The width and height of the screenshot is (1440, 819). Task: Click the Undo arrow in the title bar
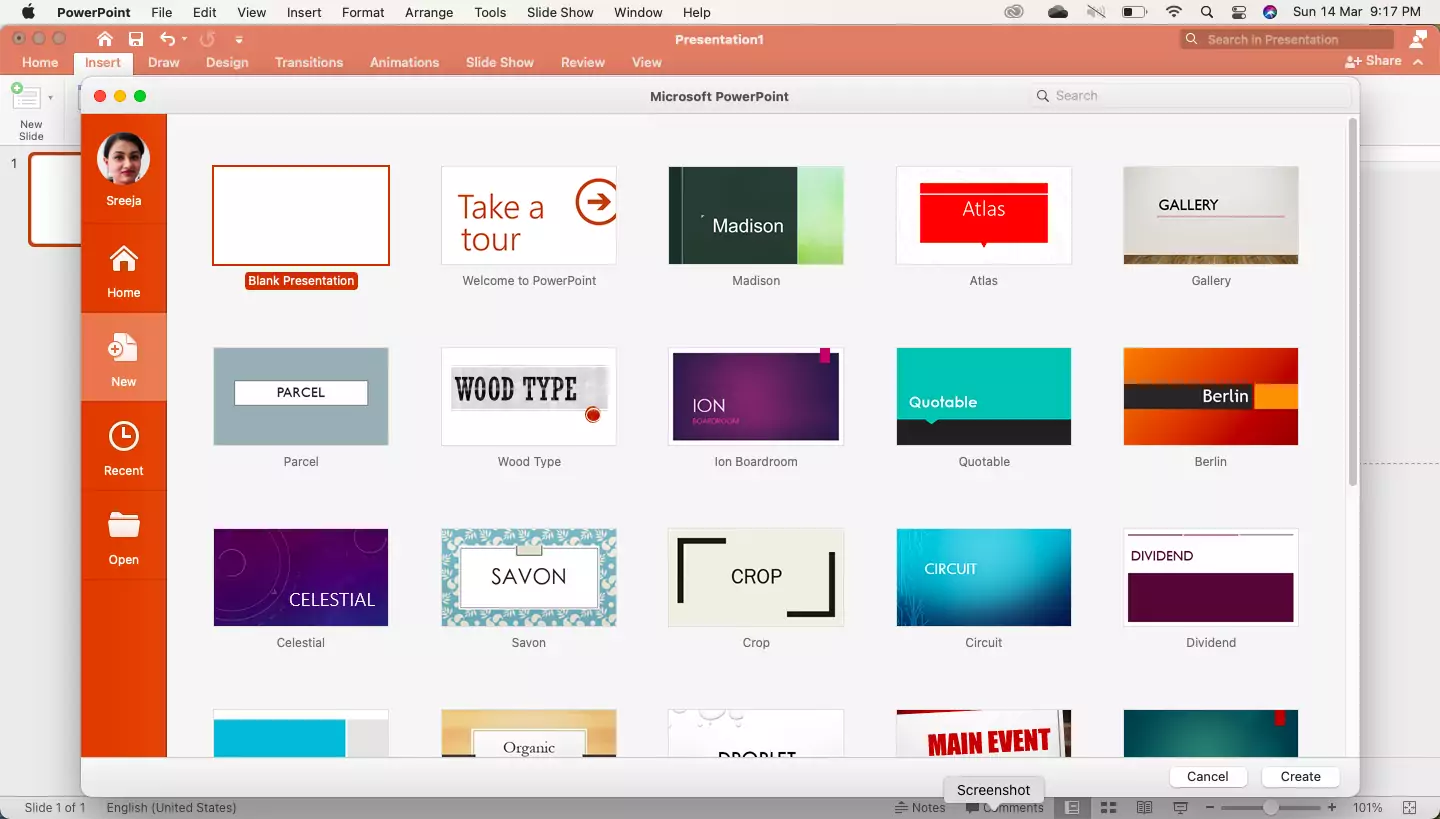tap(167, 39)
